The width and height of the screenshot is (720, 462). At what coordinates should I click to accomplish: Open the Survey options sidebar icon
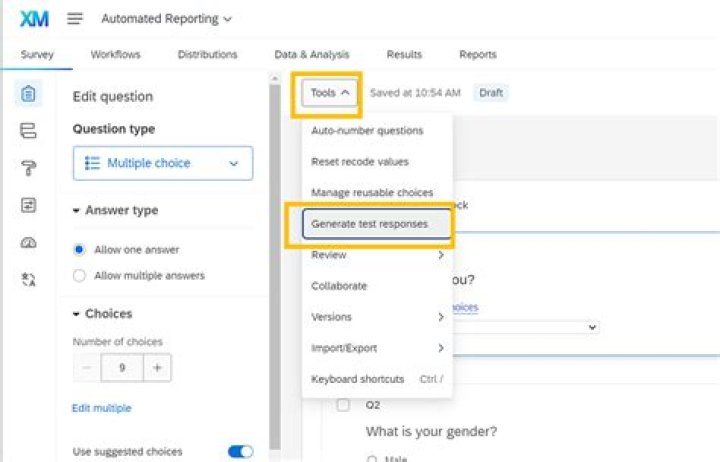28,205
